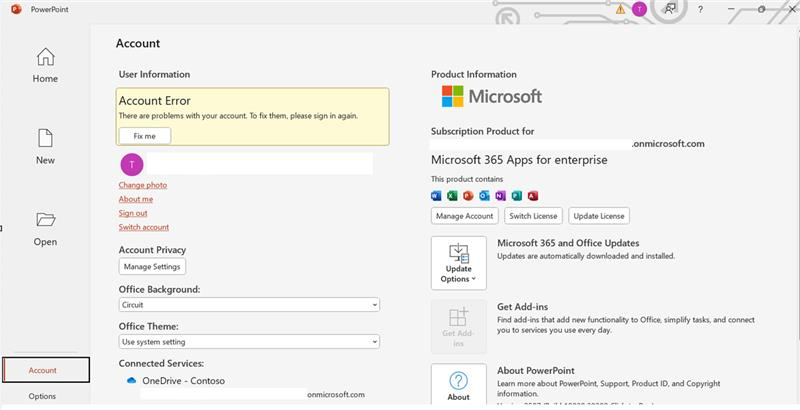This screenshot has height=410, width=800.
Task: Click the Word app icon
Action: coord(436,196)
